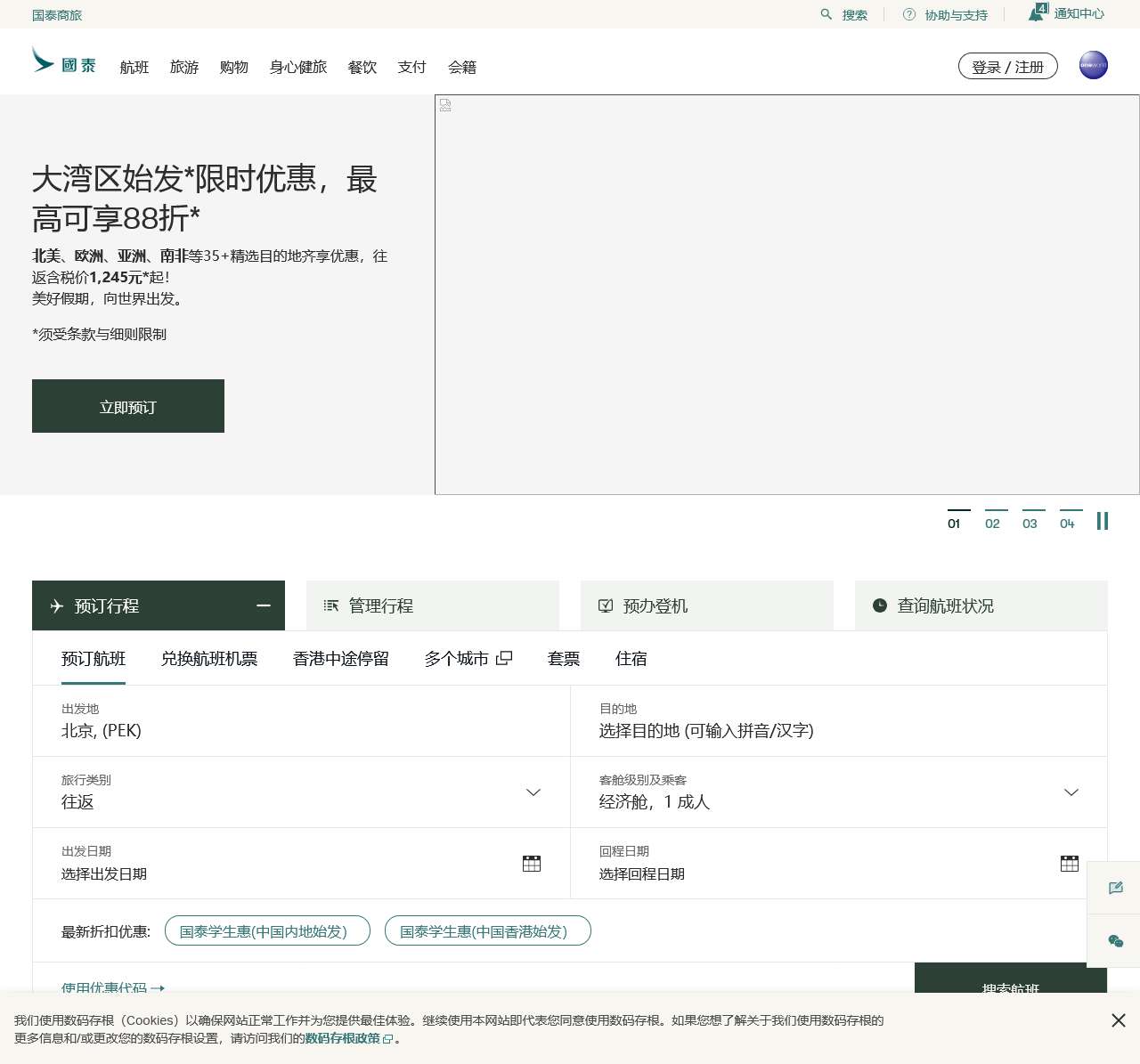Open the 搜索 search icon
Viewport: 1140px width, 1064px height.
point(824,14)
